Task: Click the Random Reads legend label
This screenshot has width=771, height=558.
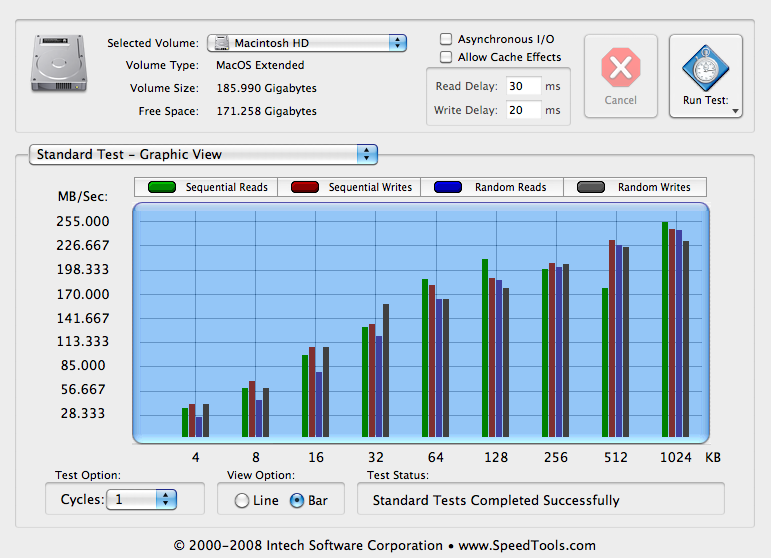Action: 510,187
